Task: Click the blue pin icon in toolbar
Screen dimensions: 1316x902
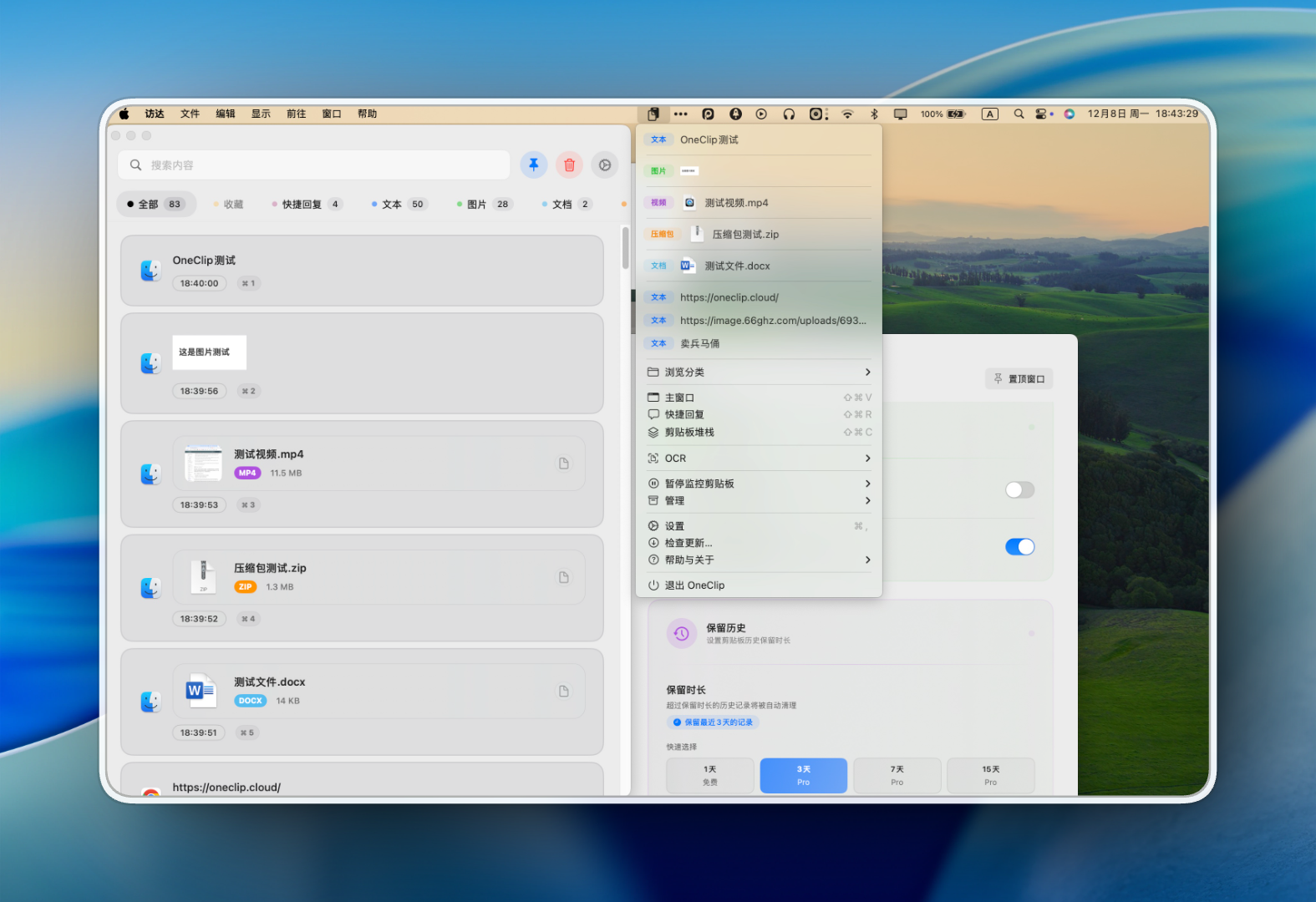Action: [533, 165]
